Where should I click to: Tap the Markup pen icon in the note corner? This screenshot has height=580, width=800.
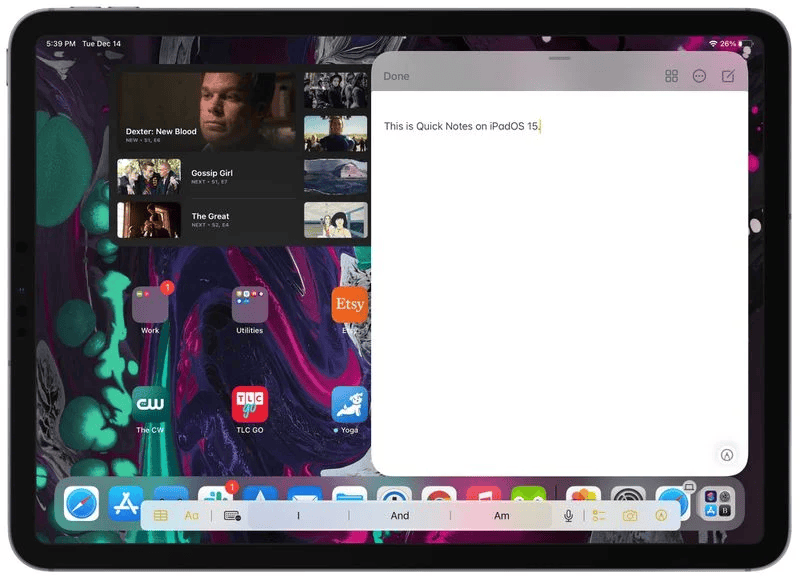click(727, 455)
